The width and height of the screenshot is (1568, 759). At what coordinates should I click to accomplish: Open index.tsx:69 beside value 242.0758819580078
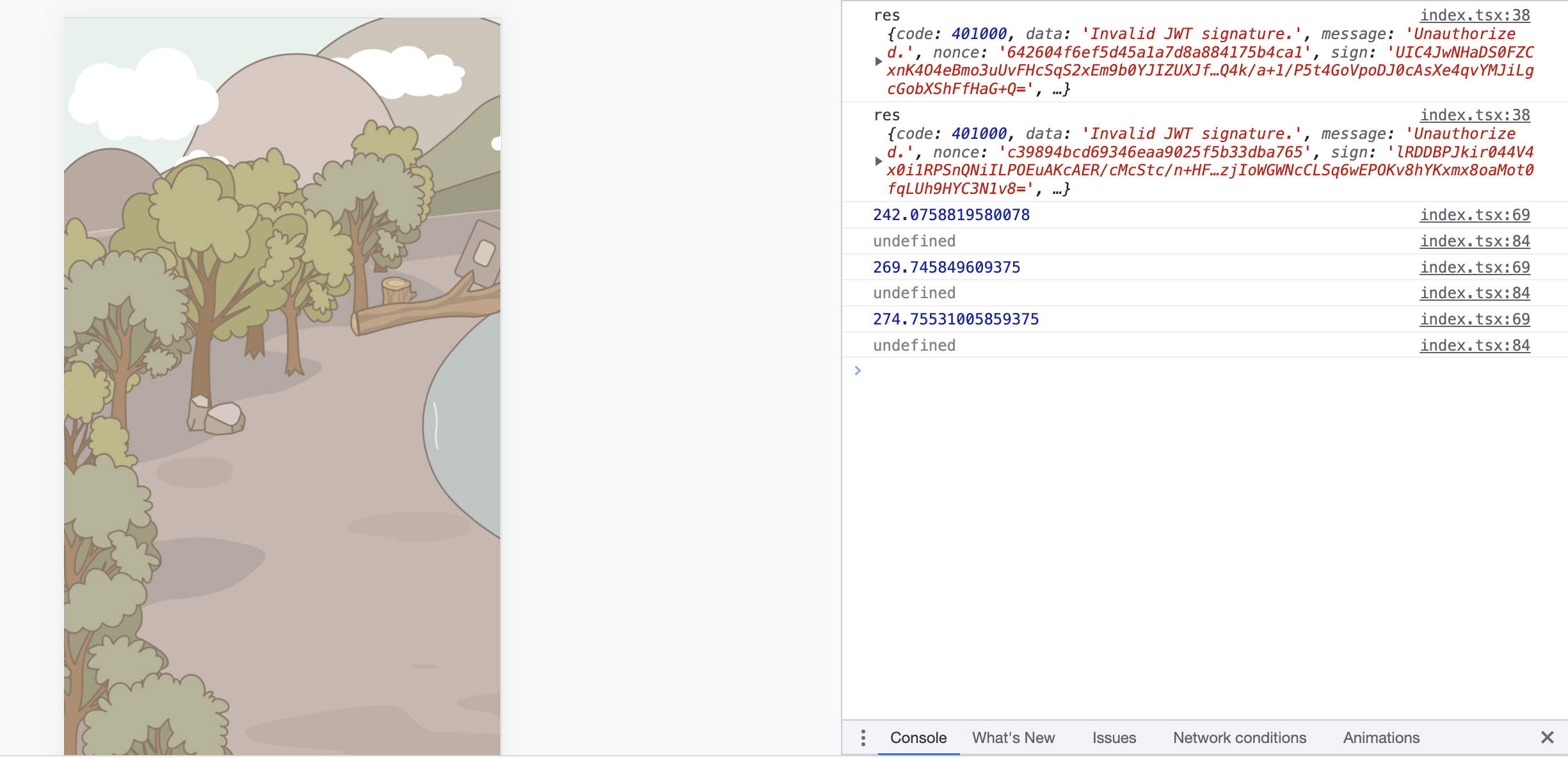point(1475,214)
